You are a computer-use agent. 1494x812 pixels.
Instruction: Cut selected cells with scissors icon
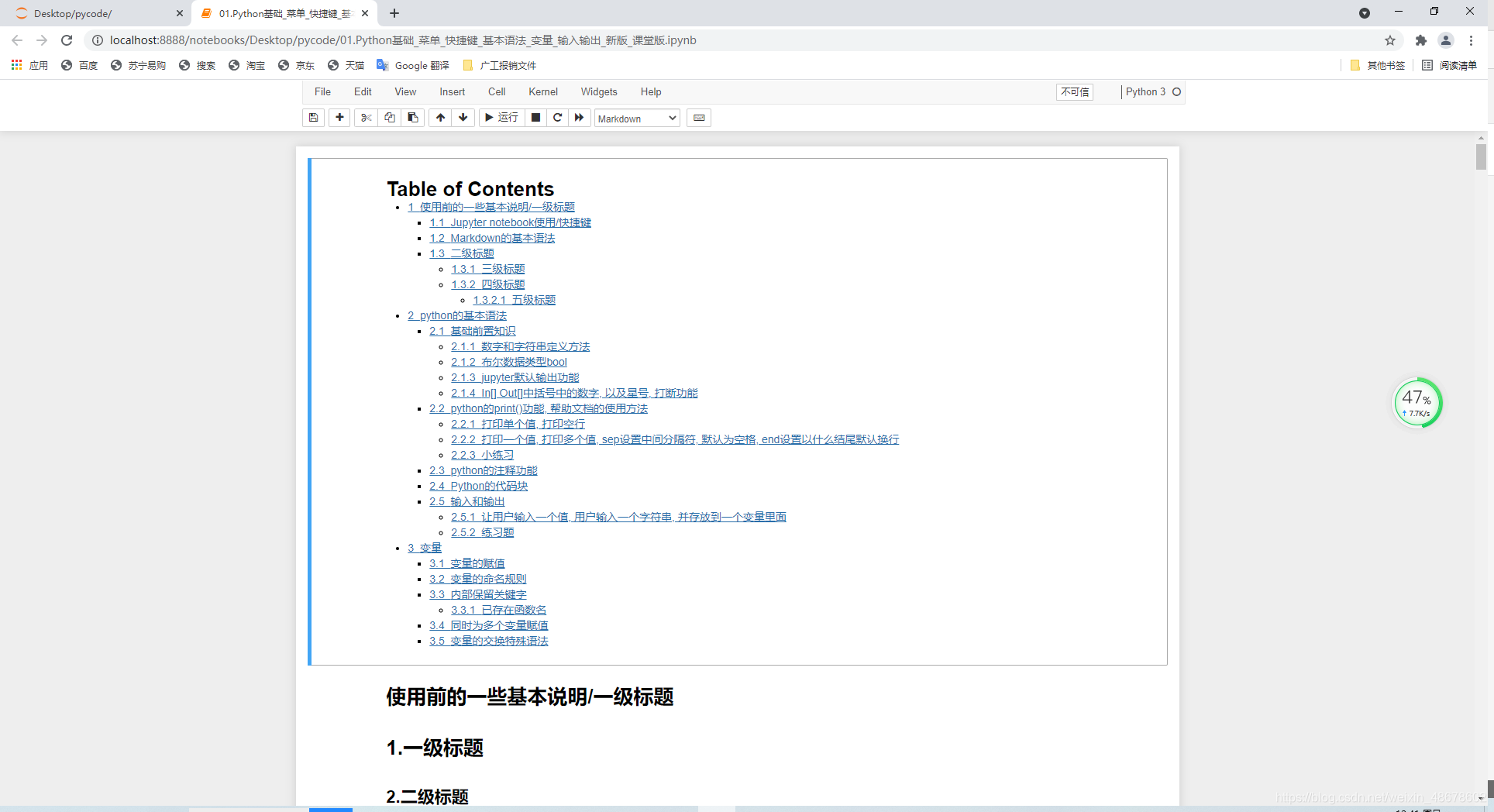coord(367,118)
